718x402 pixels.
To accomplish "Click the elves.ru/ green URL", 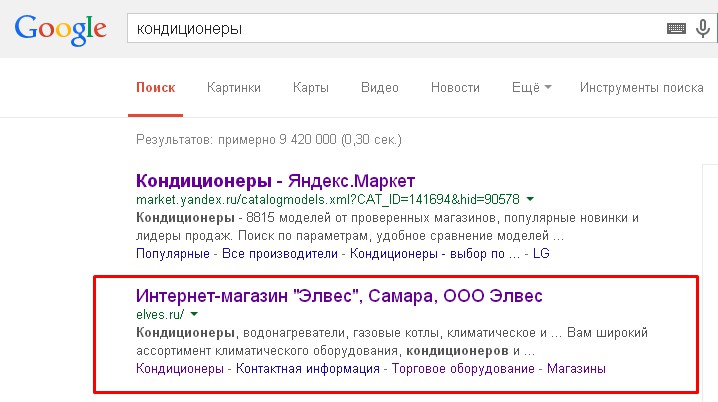I will click(160, 315).
